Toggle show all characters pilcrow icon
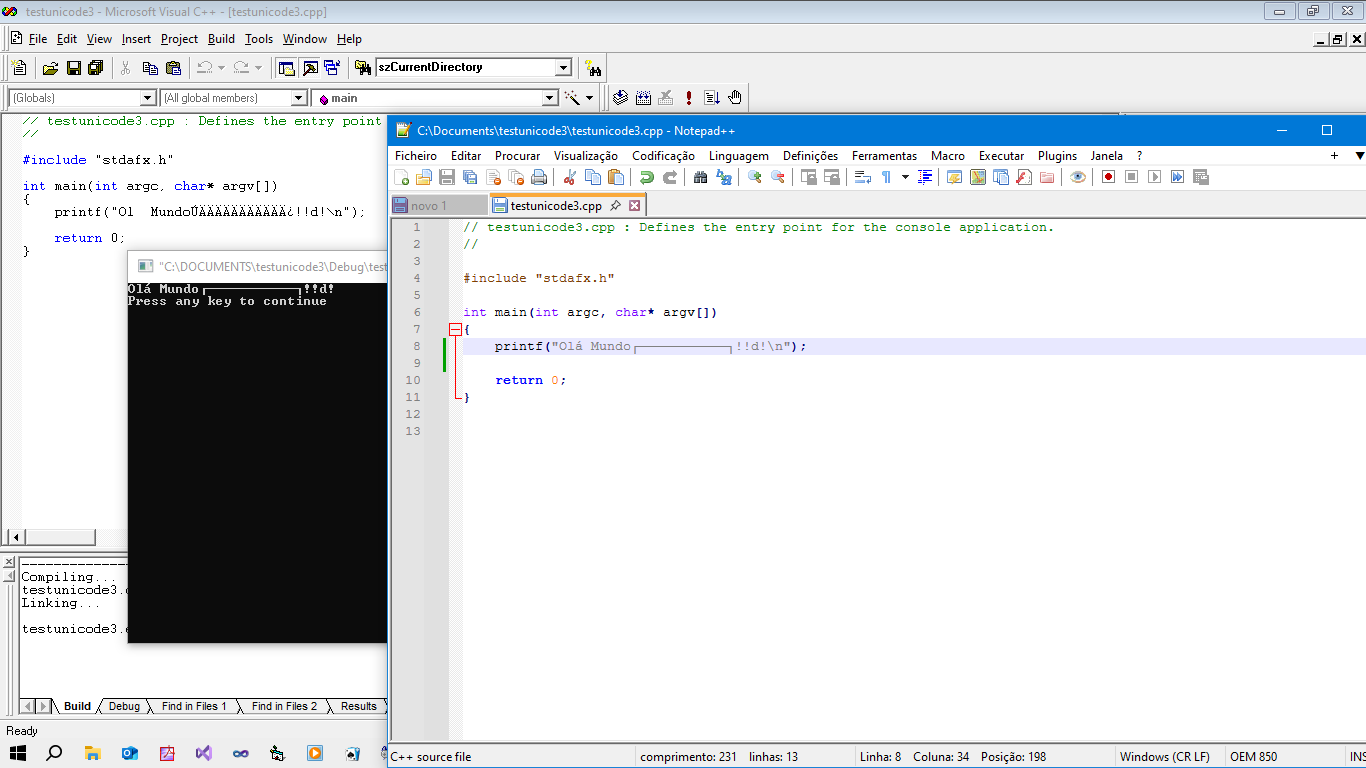Image resolution: width=1366 pixels, height=768 pixels. tap(886, 177)
